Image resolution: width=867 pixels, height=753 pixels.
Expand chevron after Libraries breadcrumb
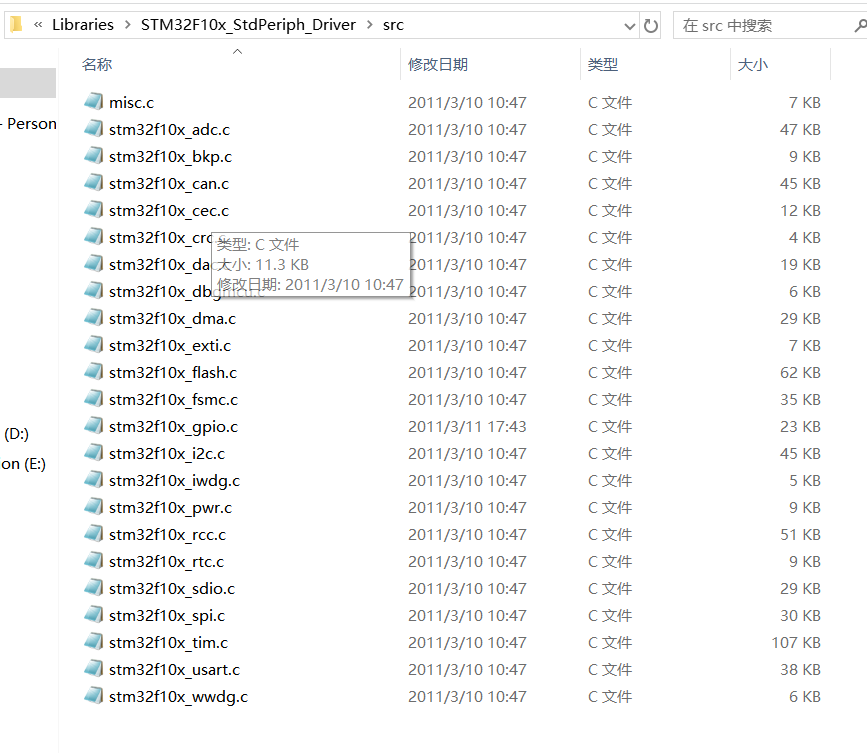coord(128,25)
